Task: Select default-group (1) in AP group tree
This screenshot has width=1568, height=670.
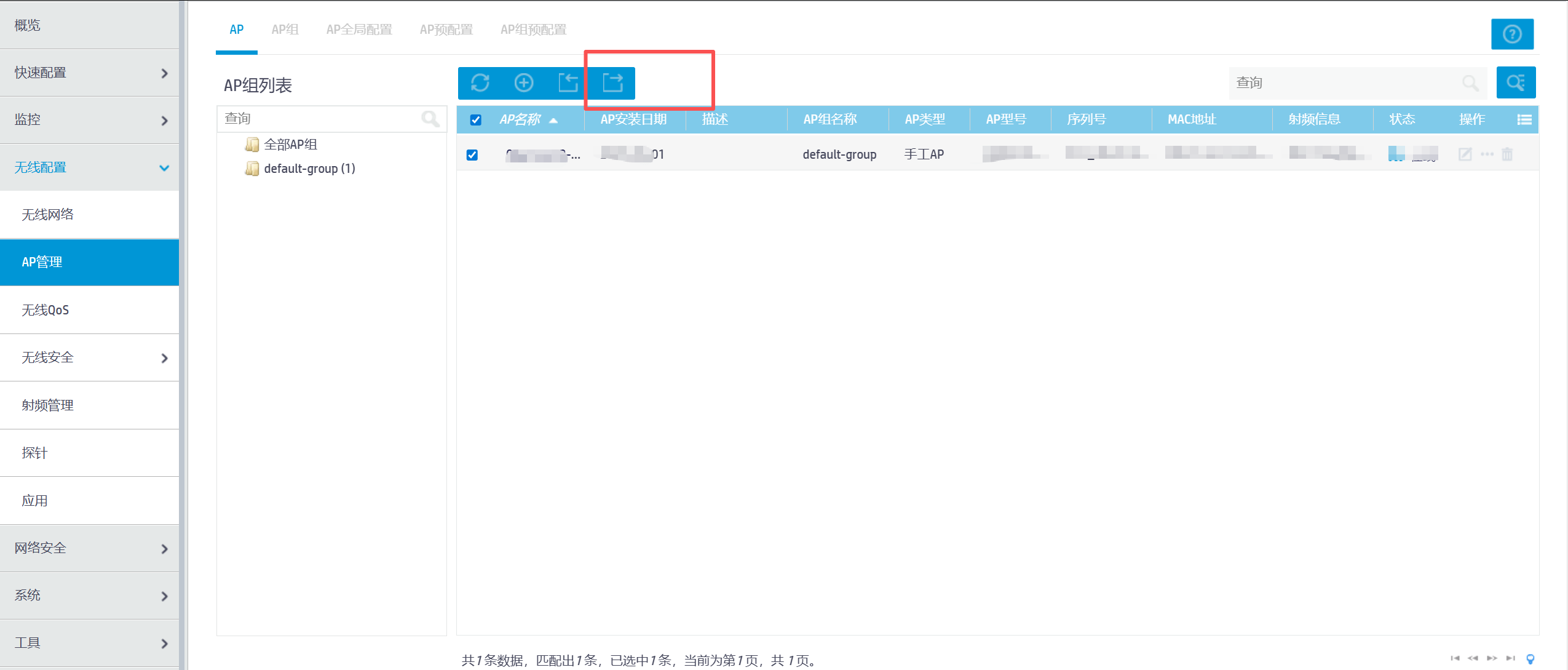Action: (x=309, y=169)
